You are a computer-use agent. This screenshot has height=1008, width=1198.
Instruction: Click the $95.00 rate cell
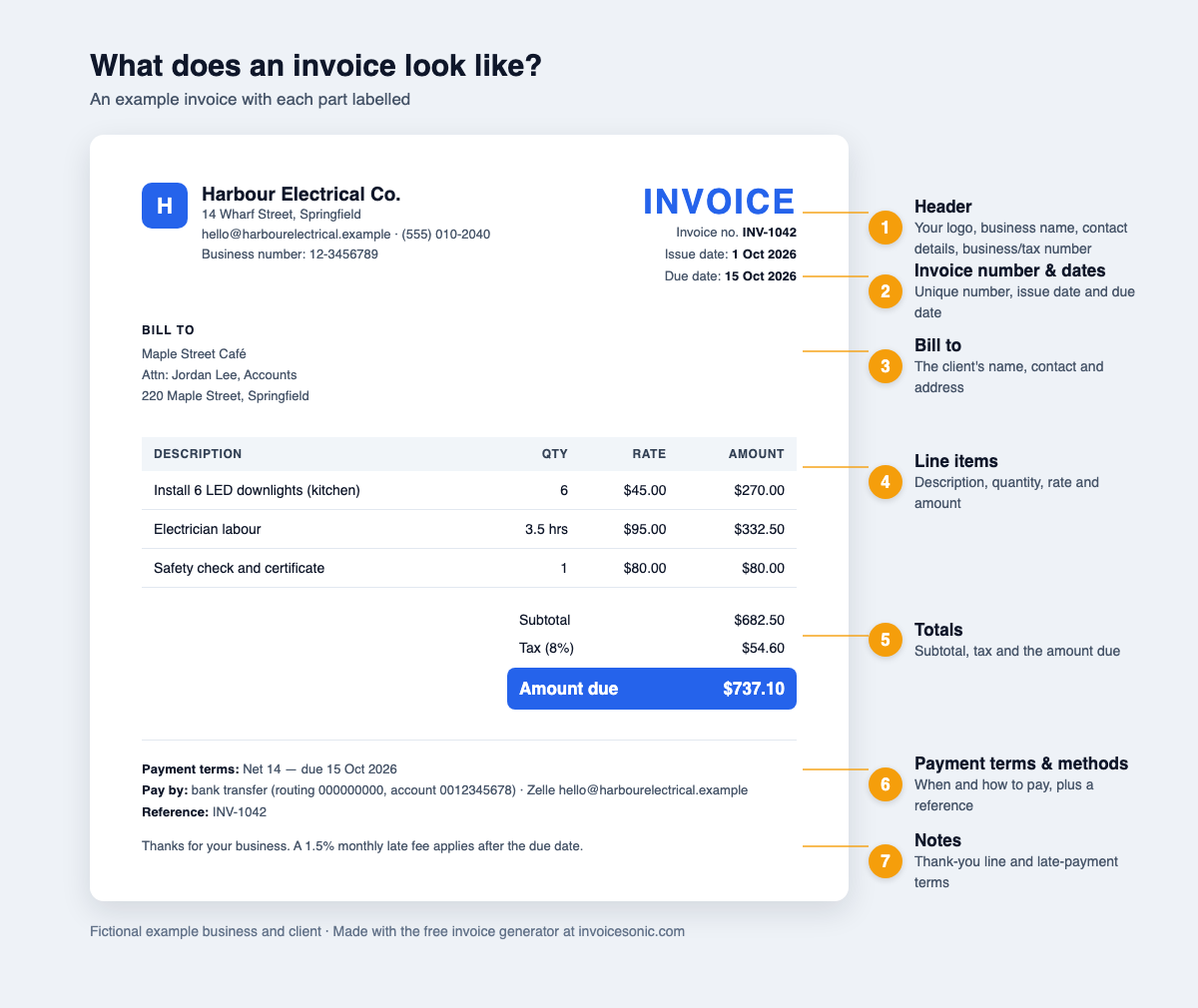point(644,529)
